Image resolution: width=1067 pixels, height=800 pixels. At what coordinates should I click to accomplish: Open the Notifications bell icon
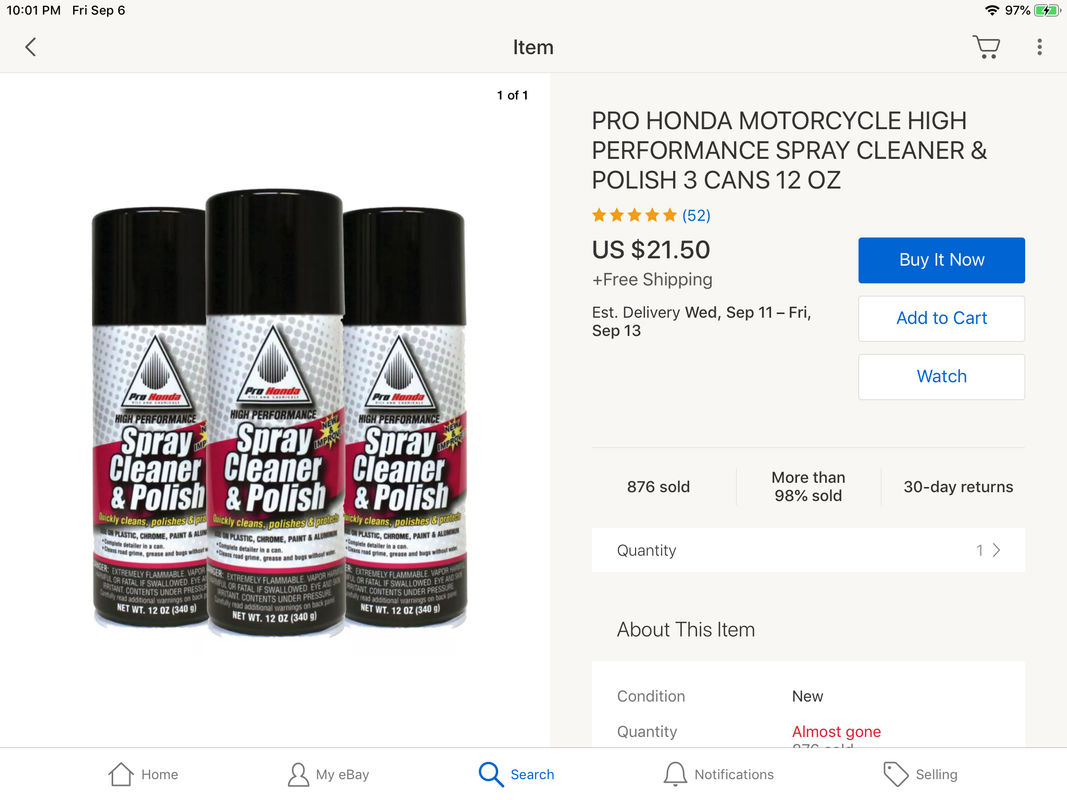[x=675, y=774]
